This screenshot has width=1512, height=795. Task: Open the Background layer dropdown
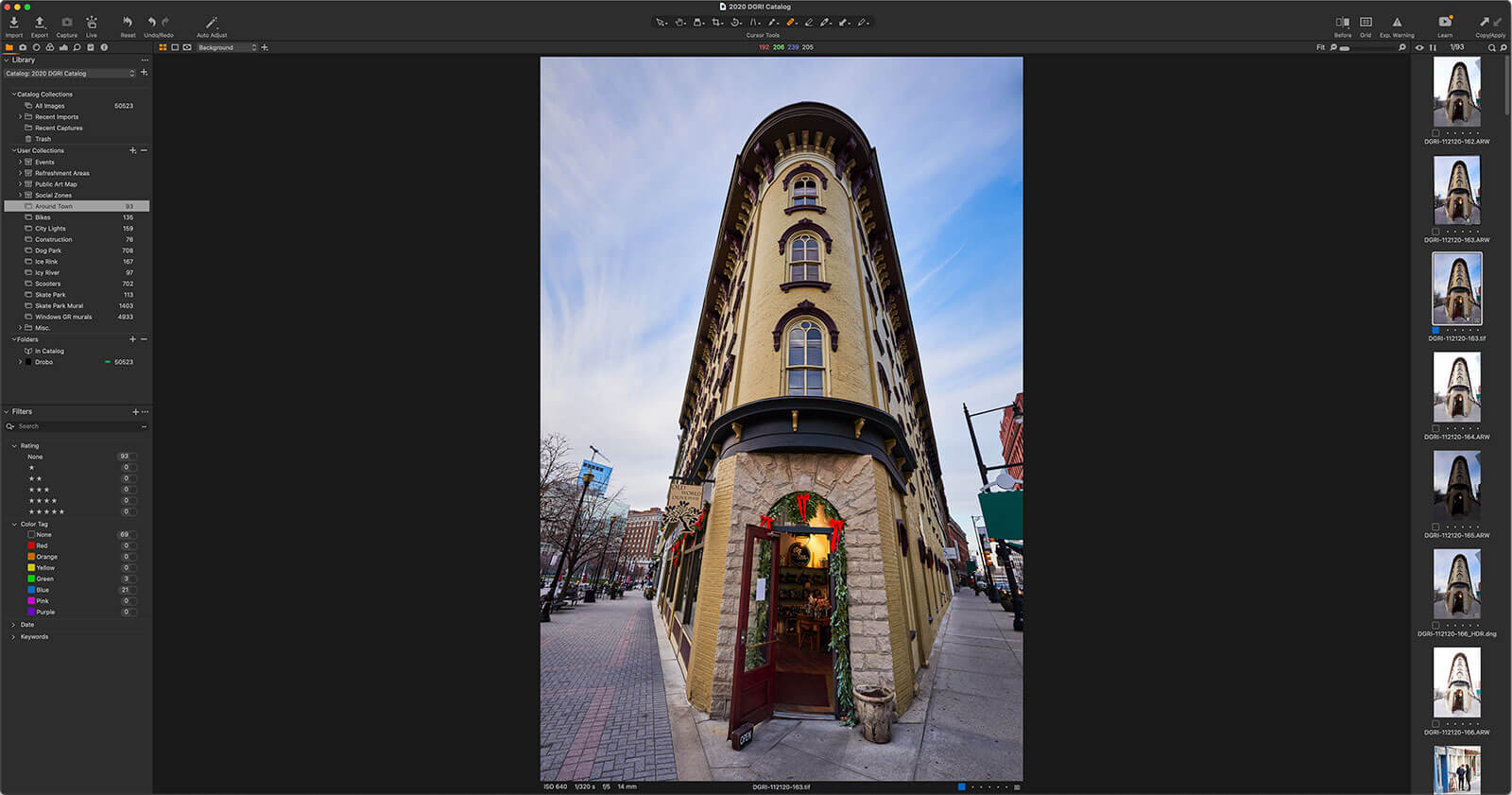[227, 47]
